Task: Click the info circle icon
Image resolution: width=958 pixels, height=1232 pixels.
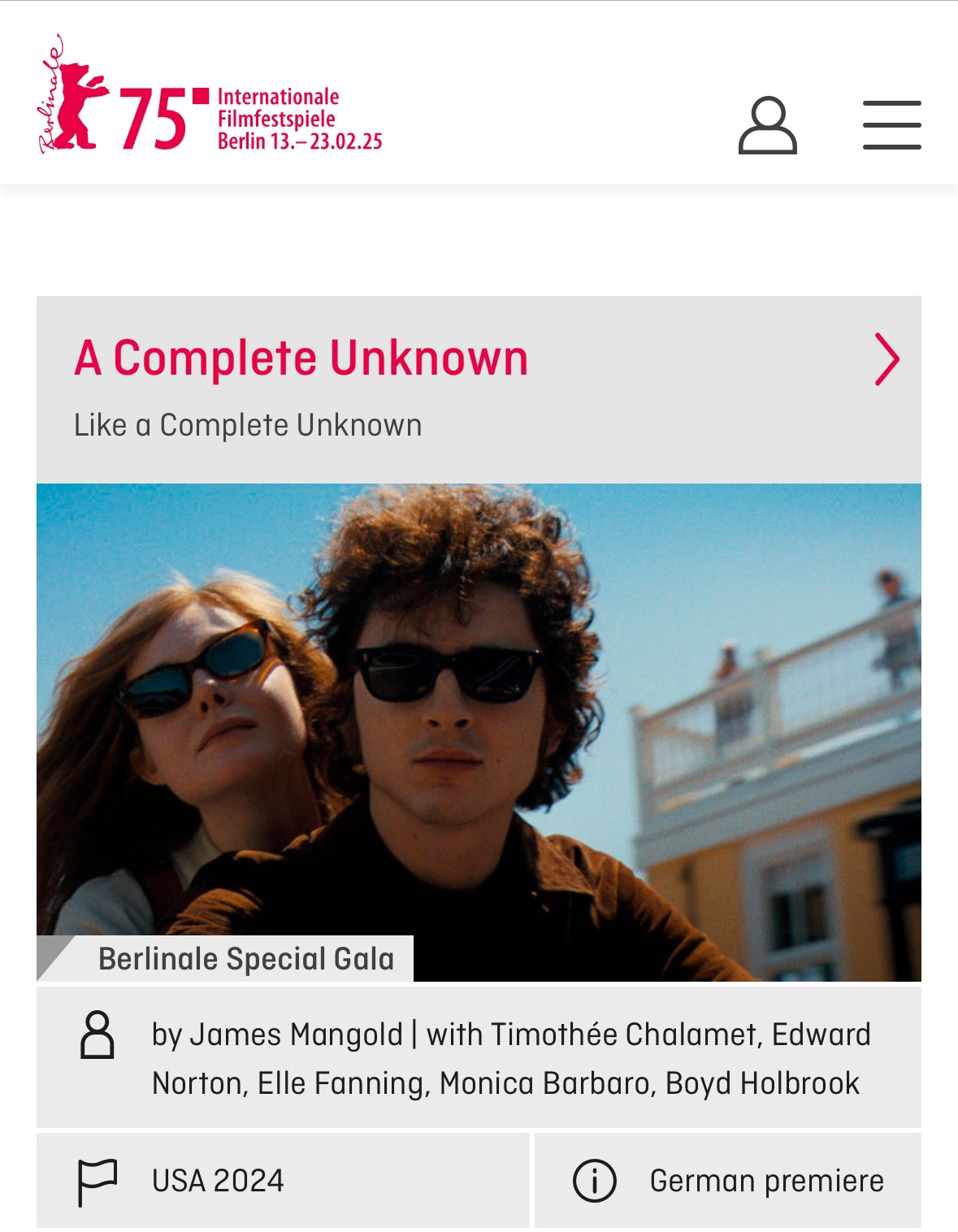Action: 595,1180
